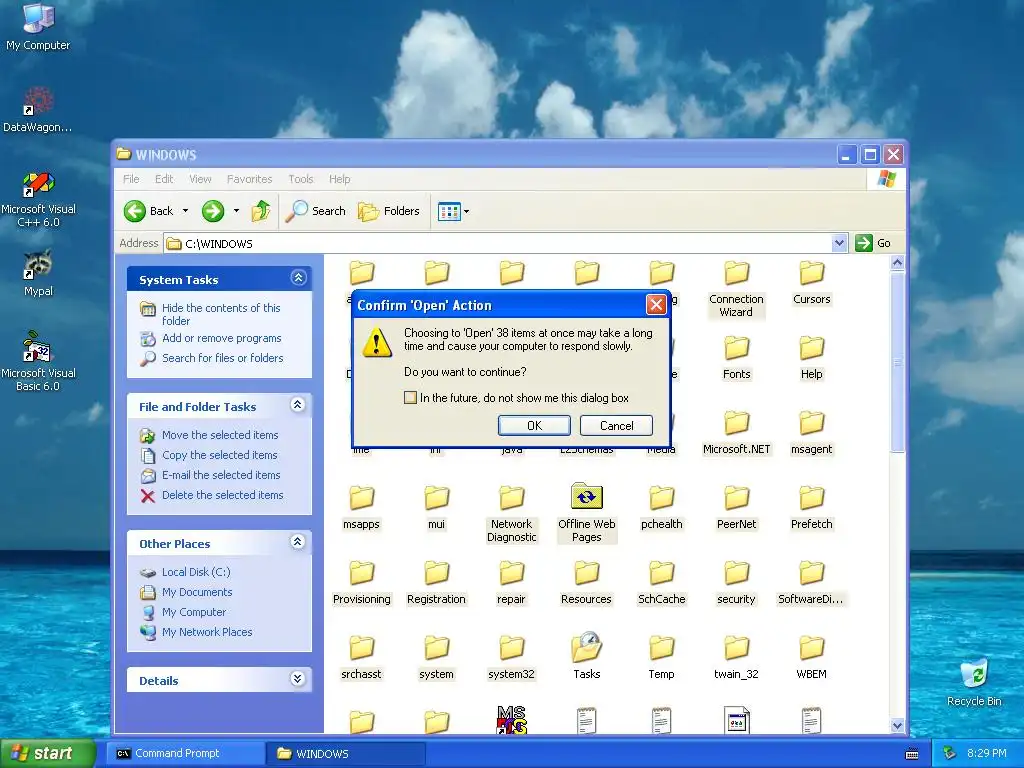1024x768 pixels.
Task: Open the Edit menu
Action: [164, 179]
